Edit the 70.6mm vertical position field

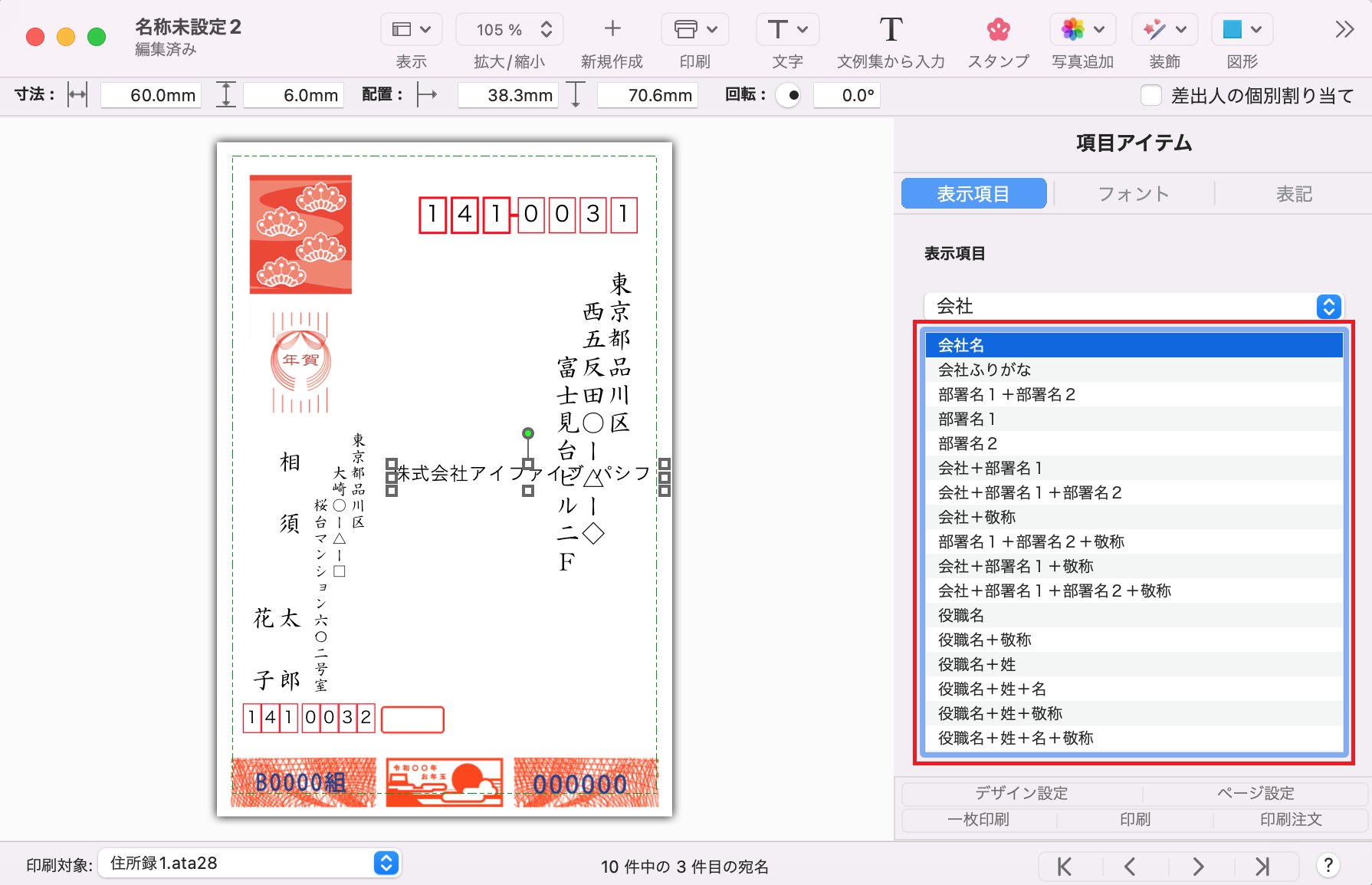(648, 95)
